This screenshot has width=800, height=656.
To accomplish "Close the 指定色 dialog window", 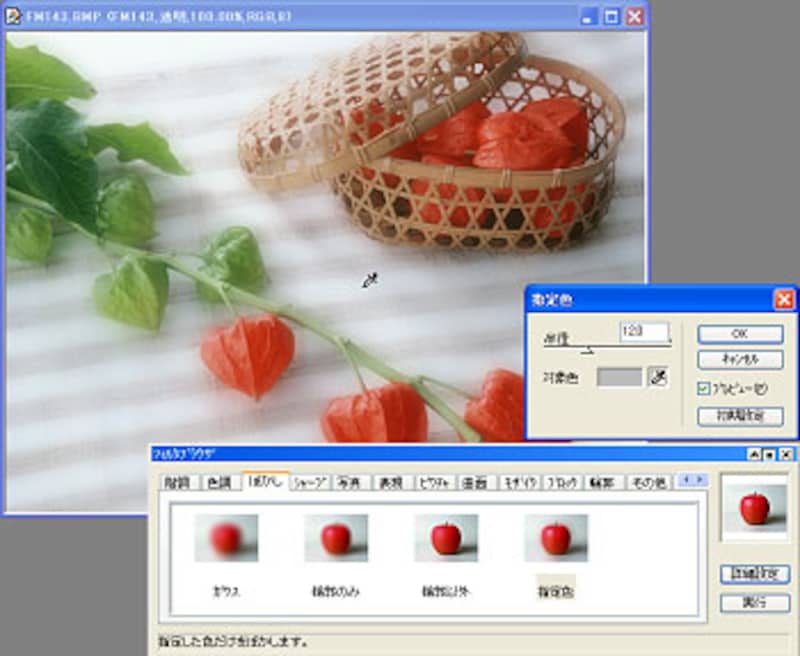I will tap(784, 299).
